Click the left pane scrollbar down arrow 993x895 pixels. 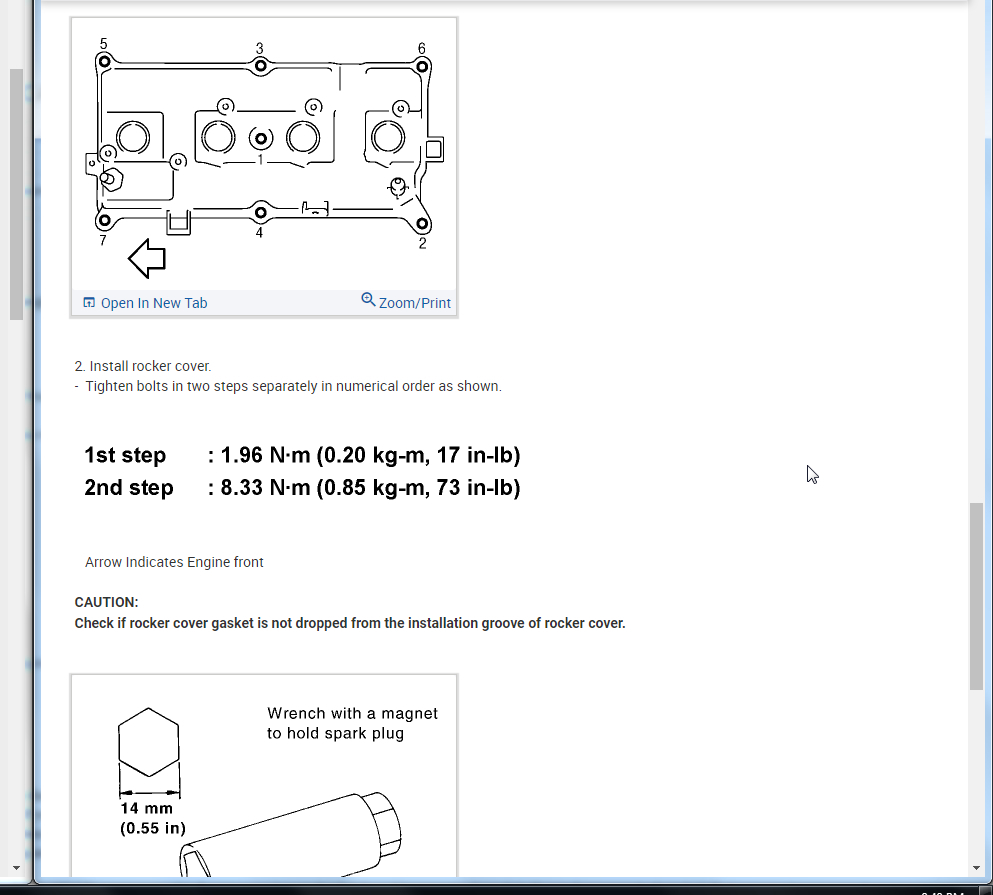click(x=16, y=868)
